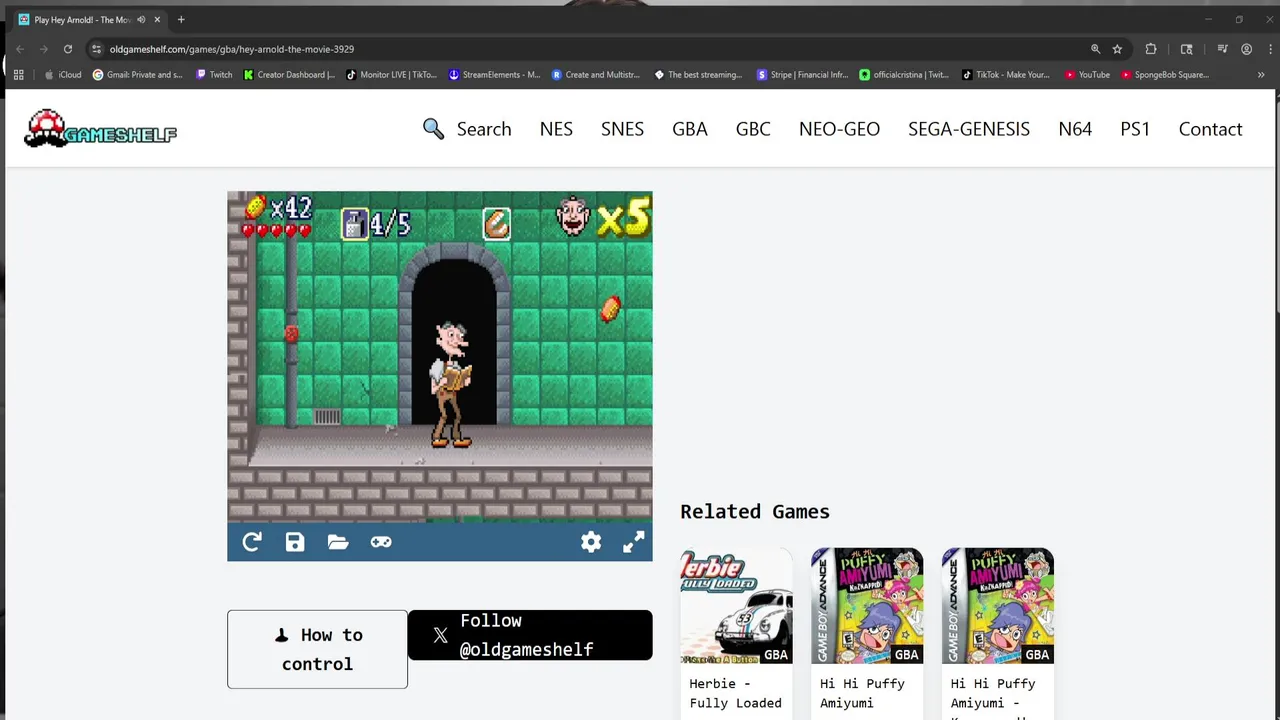Viewport: 1280px width, 720px height.
Task: Go to GBA games section
Action: point(690,129)
